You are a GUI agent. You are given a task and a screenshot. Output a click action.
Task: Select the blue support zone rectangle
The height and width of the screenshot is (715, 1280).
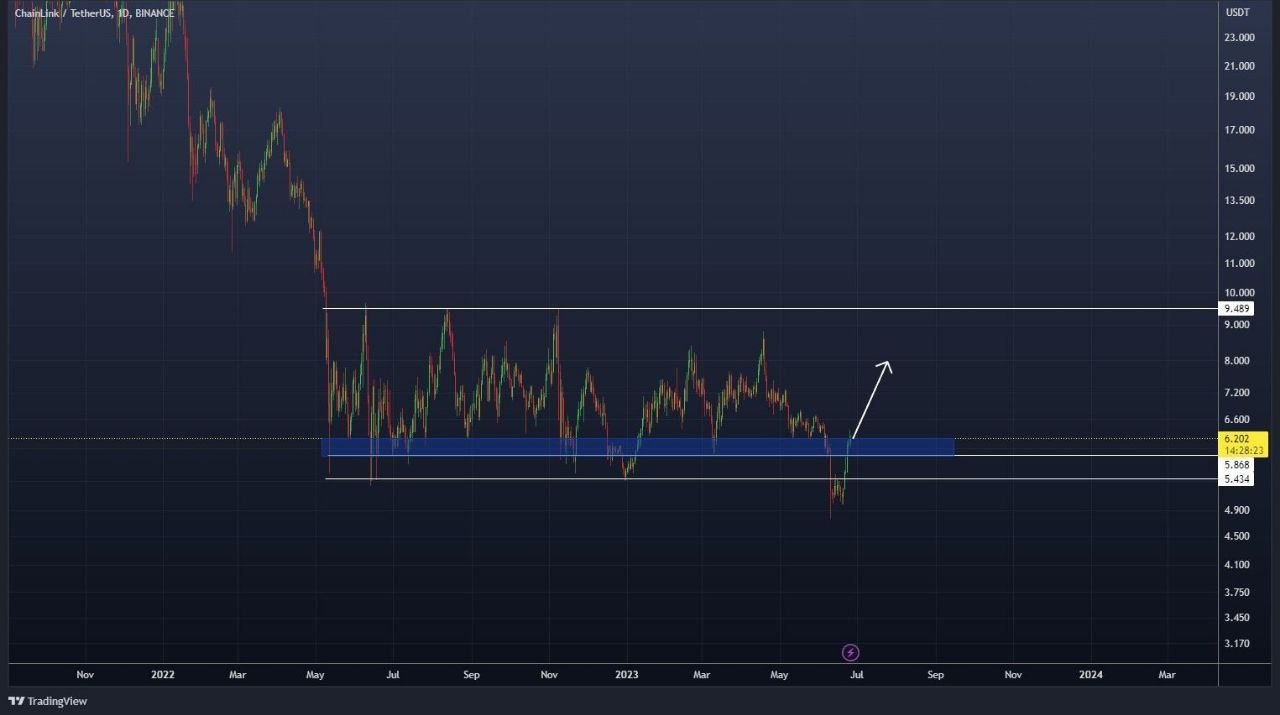pyautogui.click(x=637, y=447)
